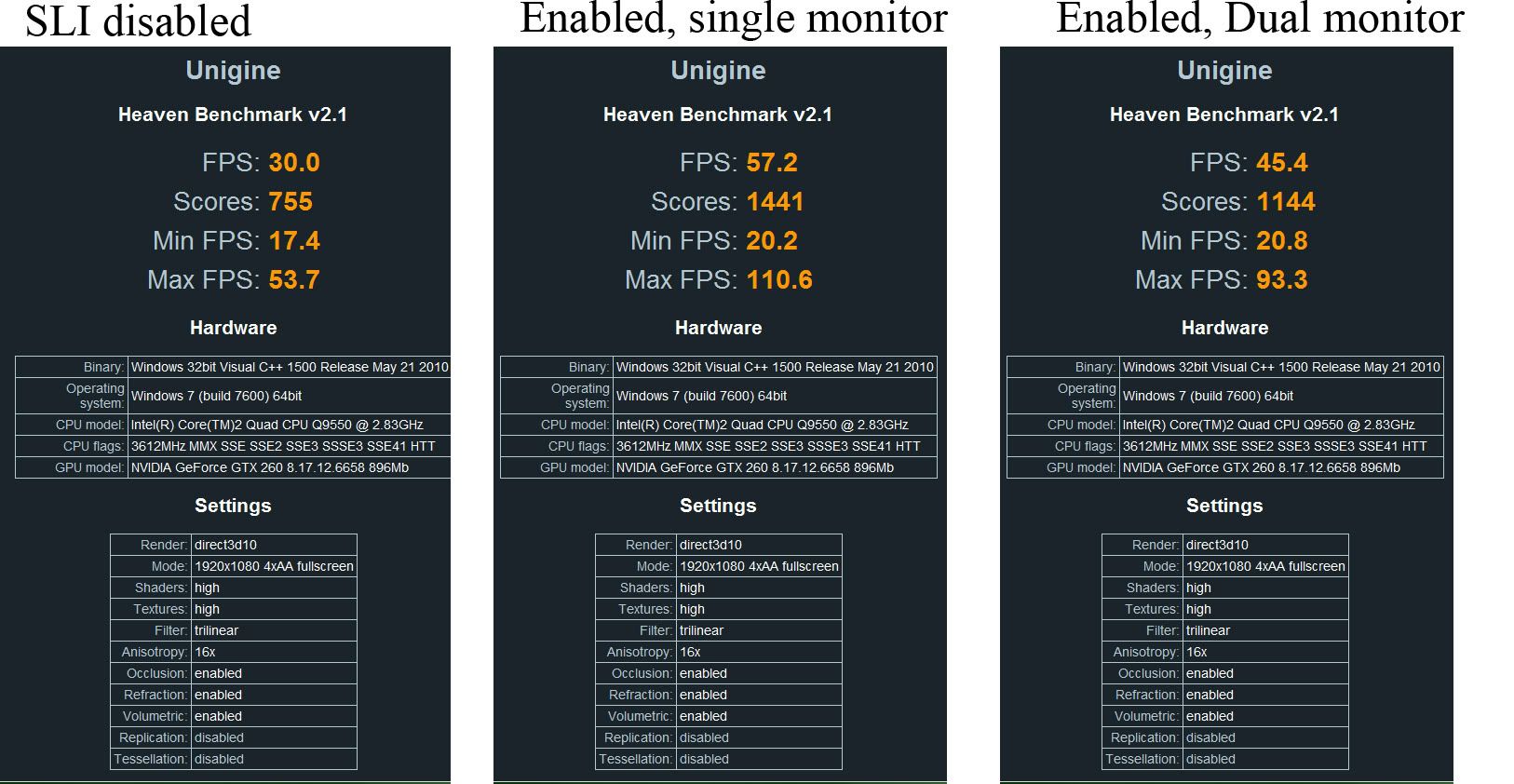Pick the Min FPS value 17.4
This screenshot has height=784, width=1514.
click(294, 240)
